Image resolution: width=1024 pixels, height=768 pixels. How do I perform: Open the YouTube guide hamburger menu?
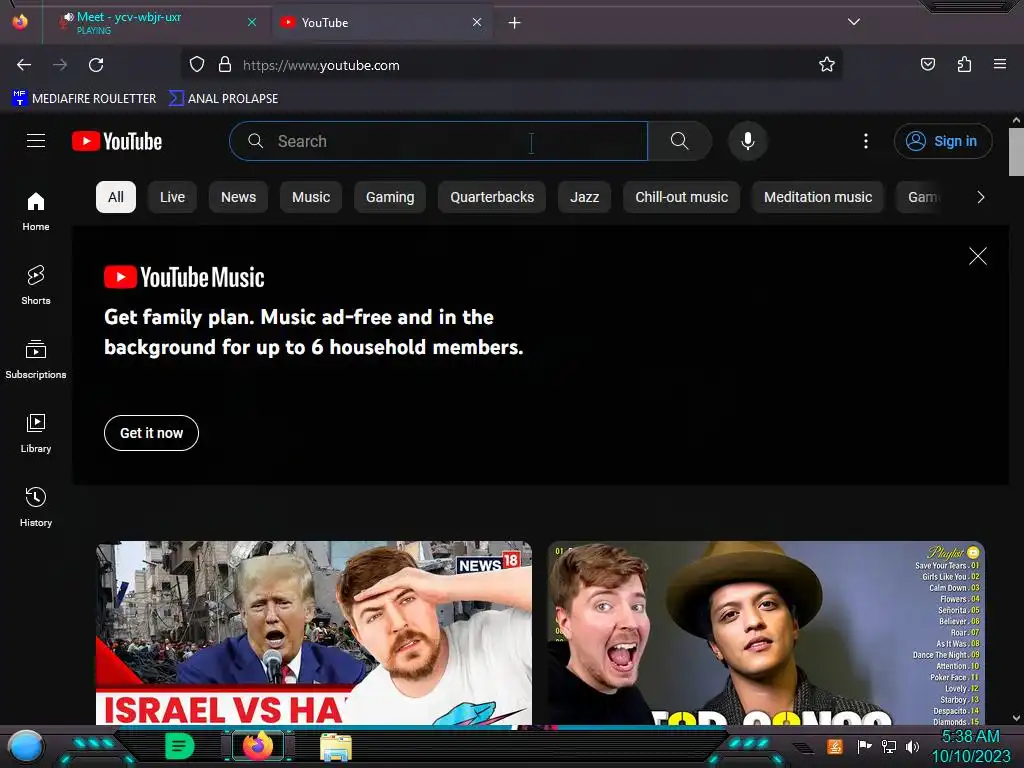click(36, 141)
